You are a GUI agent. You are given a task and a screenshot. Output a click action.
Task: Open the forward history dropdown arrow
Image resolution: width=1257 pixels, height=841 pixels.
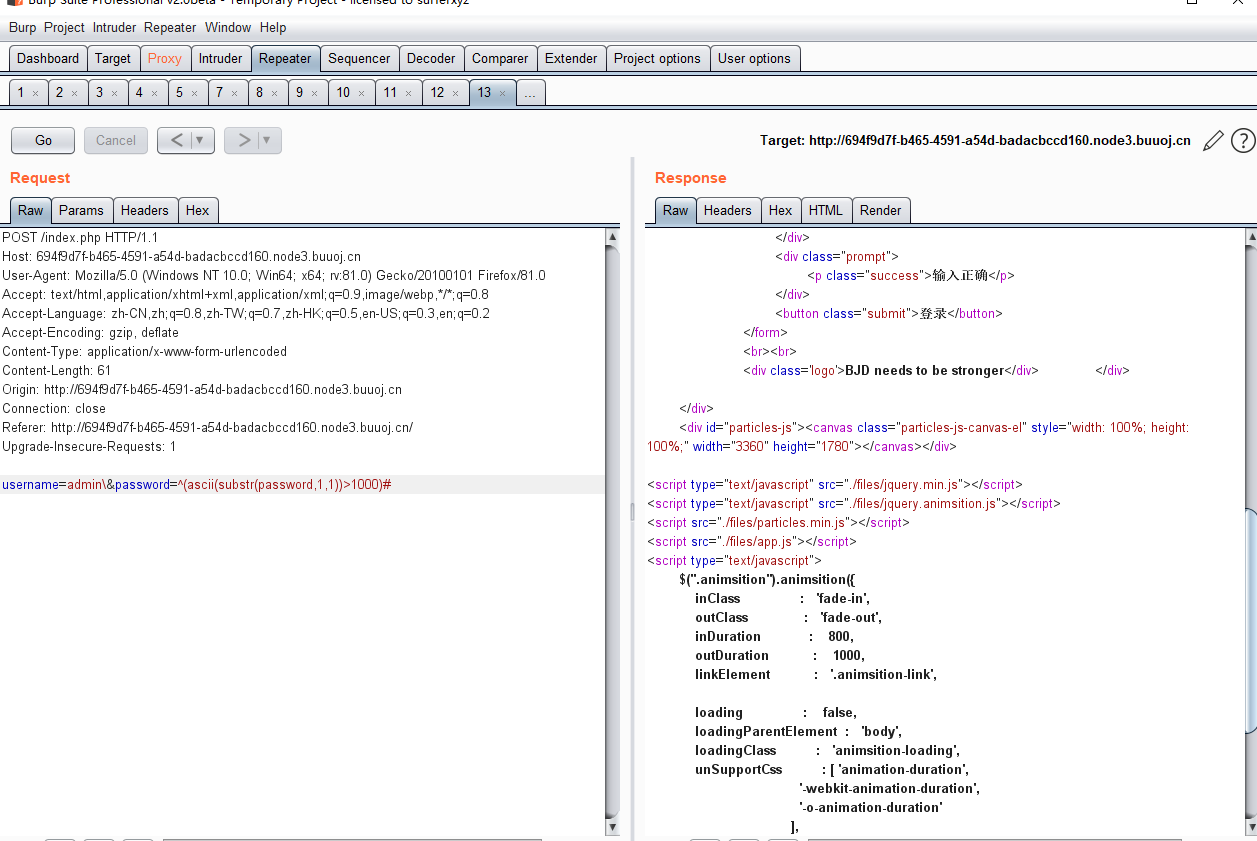coord(267,140)
